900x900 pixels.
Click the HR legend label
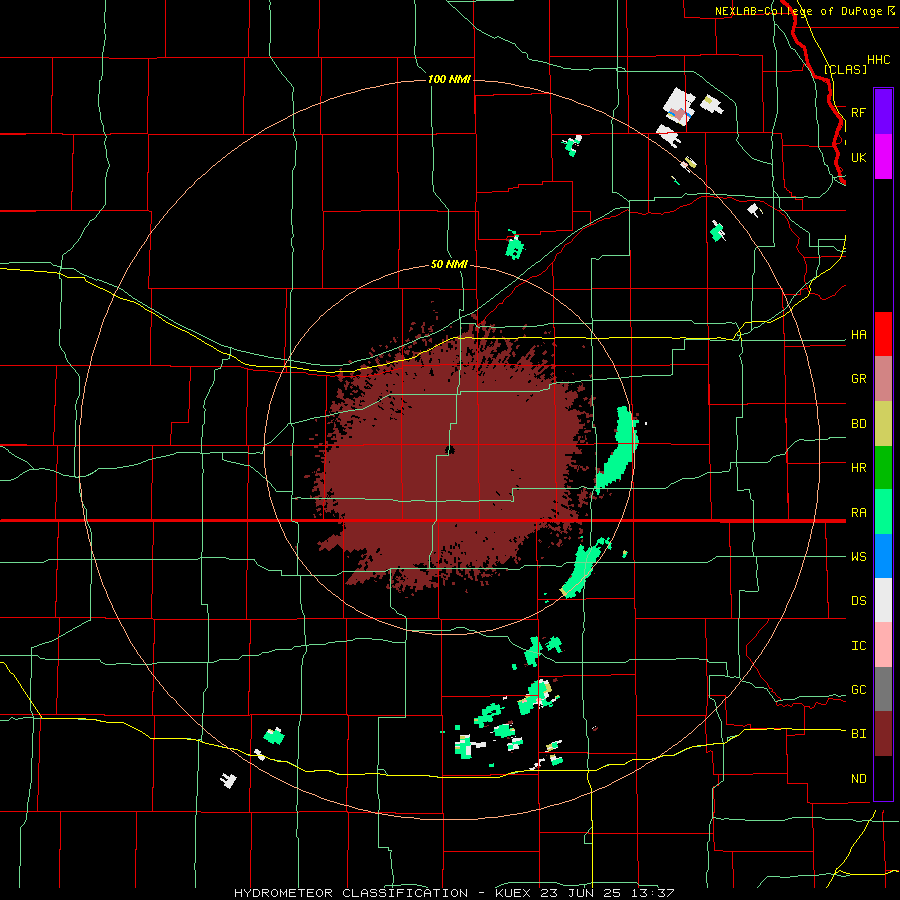[x=858, y=468]
